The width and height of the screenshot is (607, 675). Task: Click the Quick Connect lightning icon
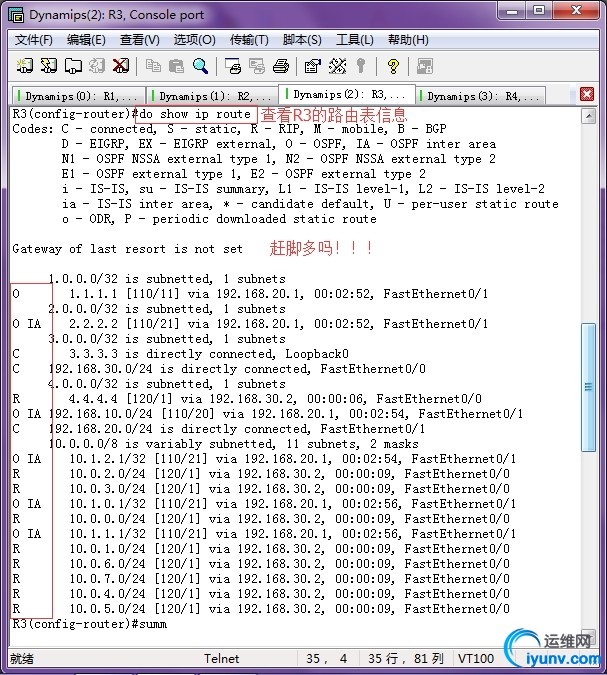[49, 66]
